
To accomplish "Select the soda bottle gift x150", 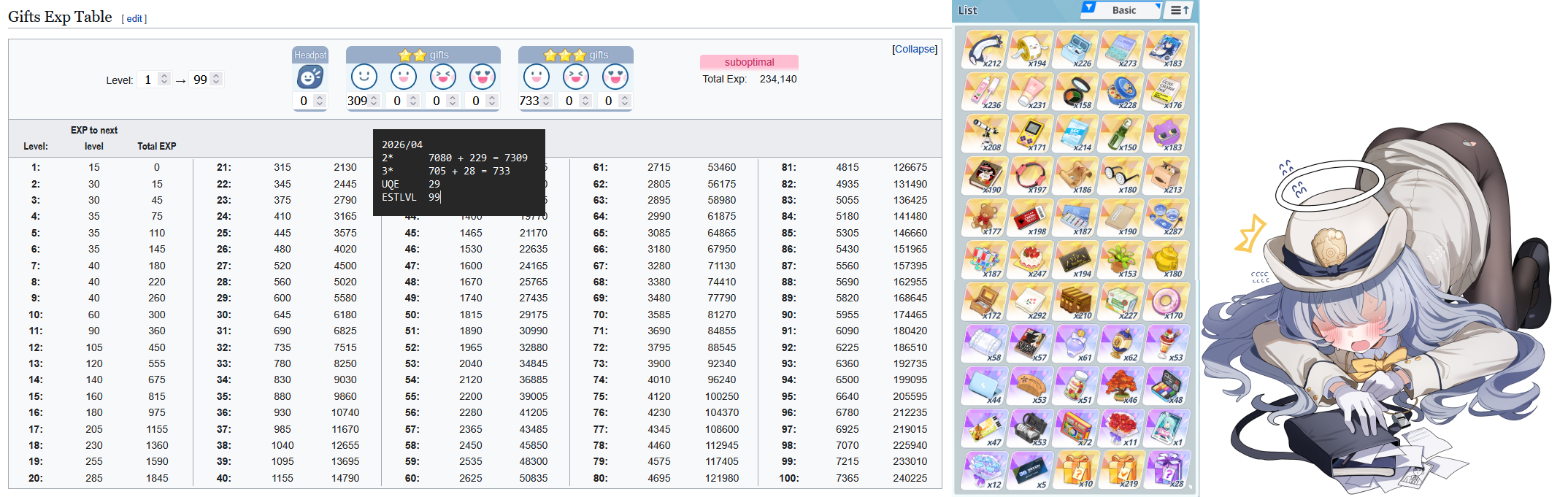I will coord(1121,134).
